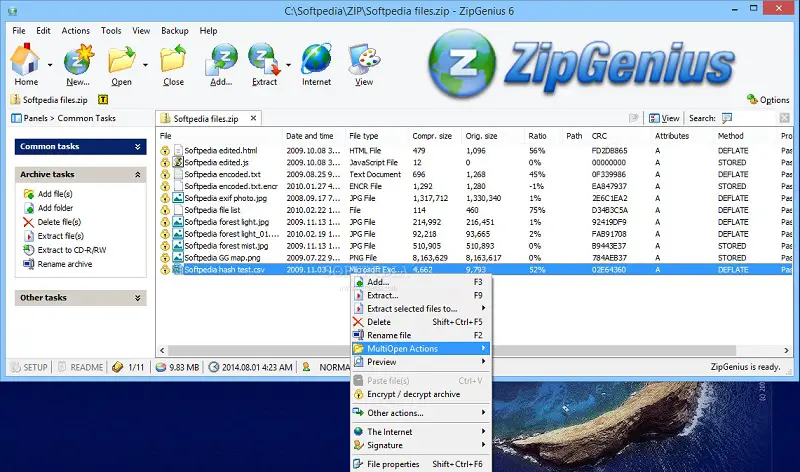Open the Edit menu
Image resolution: width=800 pixels, height=472 pixels.
43,31
